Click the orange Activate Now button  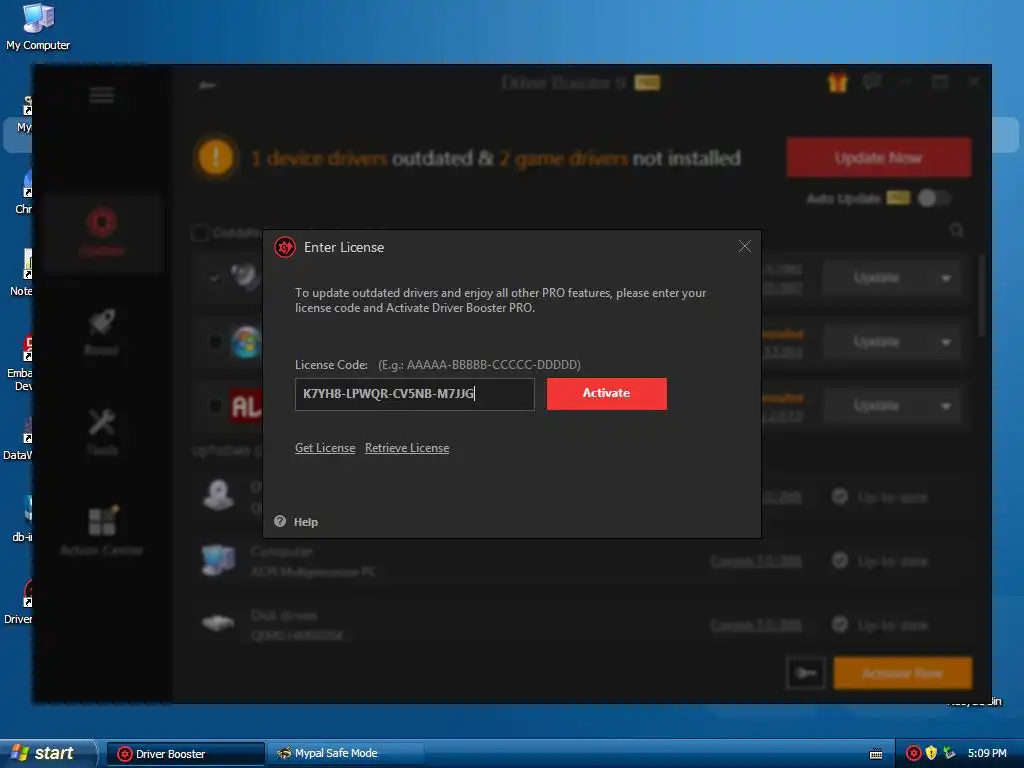point(903,673)
